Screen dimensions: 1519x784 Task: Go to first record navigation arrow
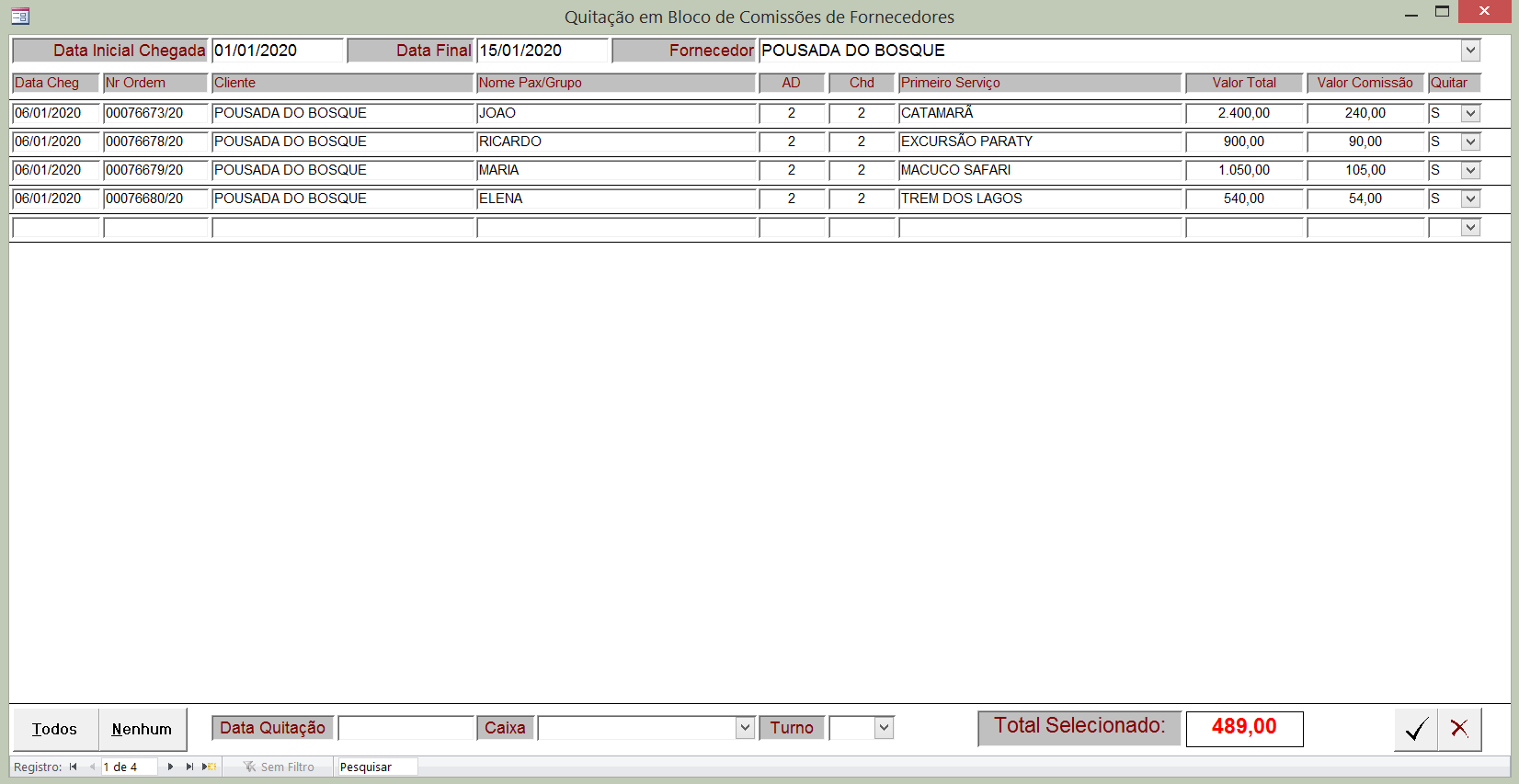pos(73,767)
